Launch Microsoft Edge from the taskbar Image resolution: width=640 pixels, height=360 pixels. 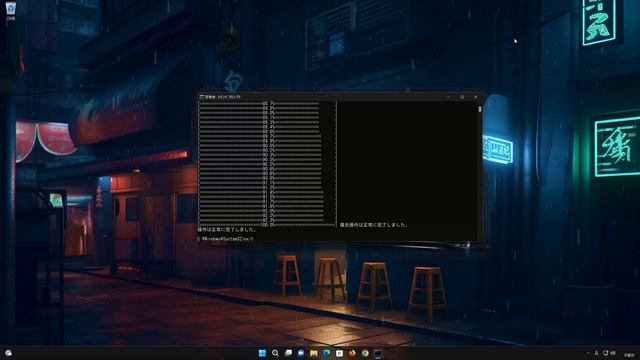point(327,353)
